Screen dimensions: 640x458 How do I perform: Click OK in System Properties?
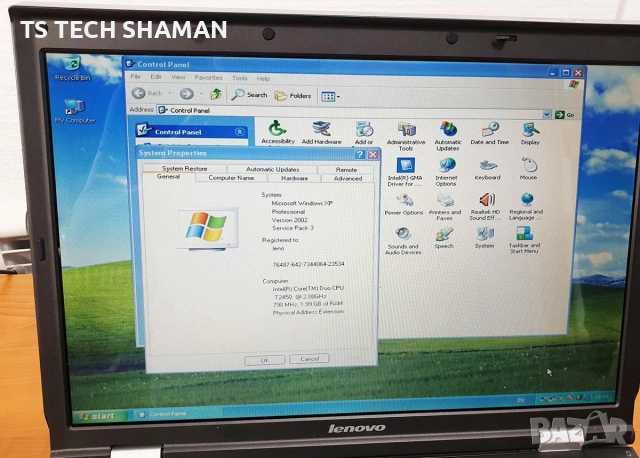pos(264,360)
